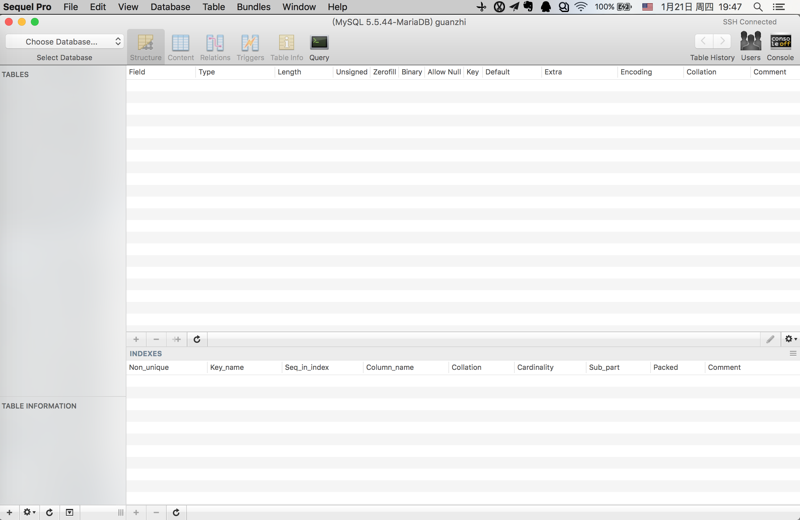Screen dimensions: 800x520
Task: Add a new table in sidebar
Action: coord(9,512)
